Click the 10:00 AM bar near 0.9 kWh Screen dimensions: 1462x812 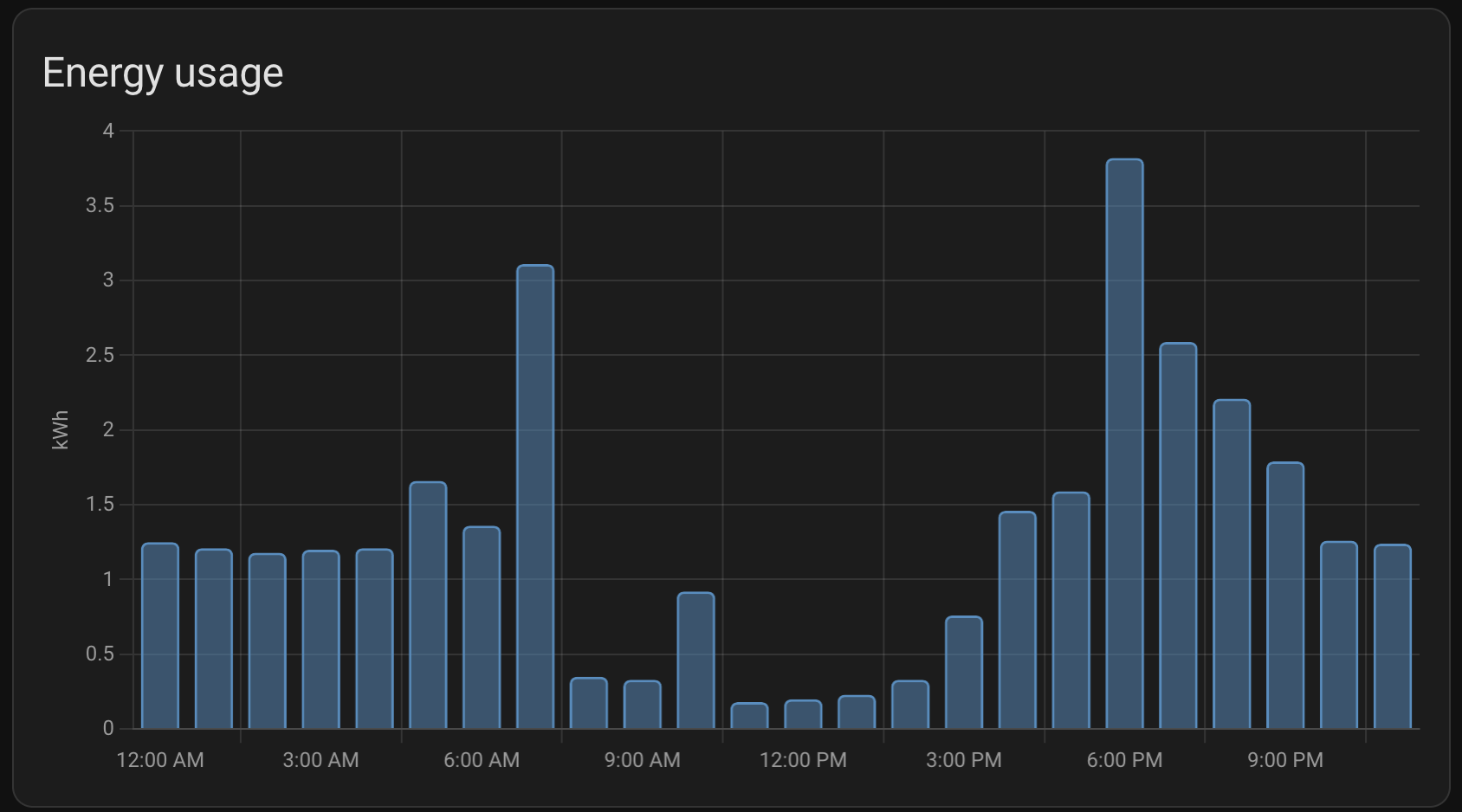coord(695,660)
